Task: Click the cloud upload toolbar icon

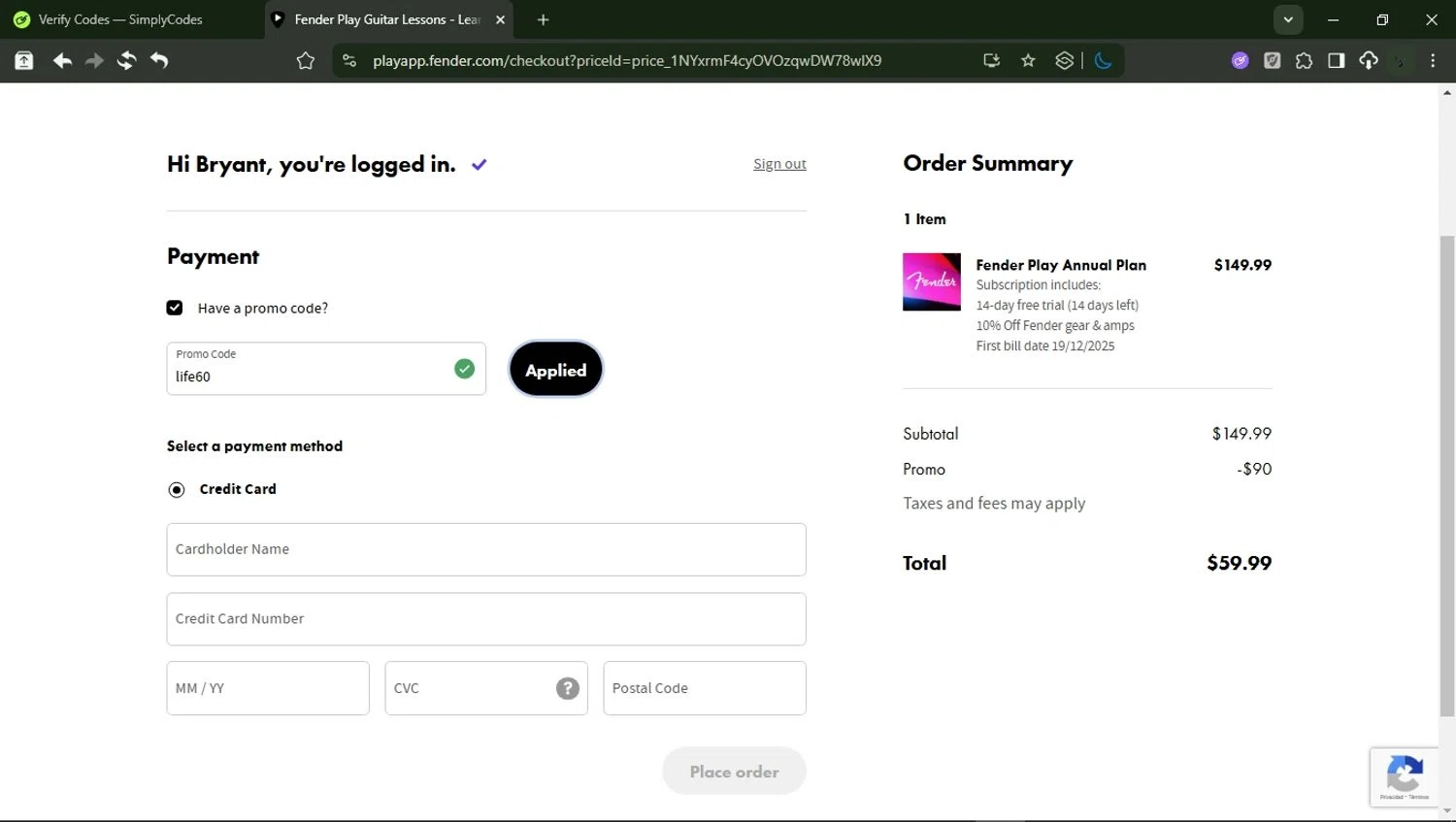Action: pos(1369,61)
